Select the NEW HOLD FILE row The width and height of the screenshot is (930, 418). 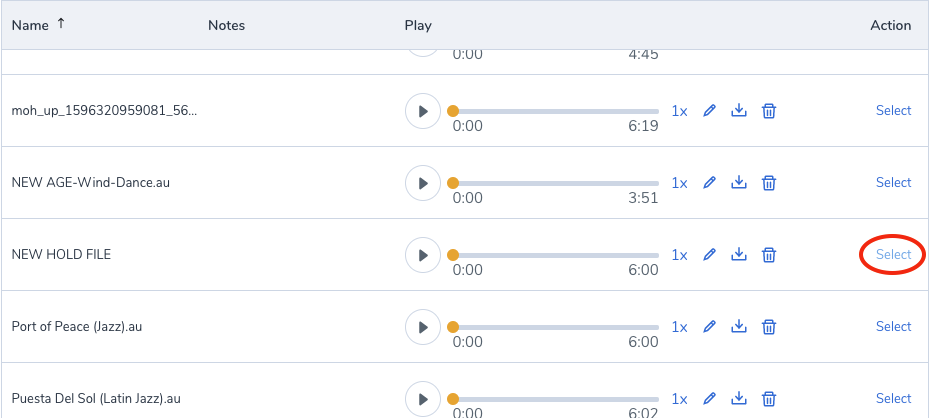pyautogui.click(x=893, y=255)
